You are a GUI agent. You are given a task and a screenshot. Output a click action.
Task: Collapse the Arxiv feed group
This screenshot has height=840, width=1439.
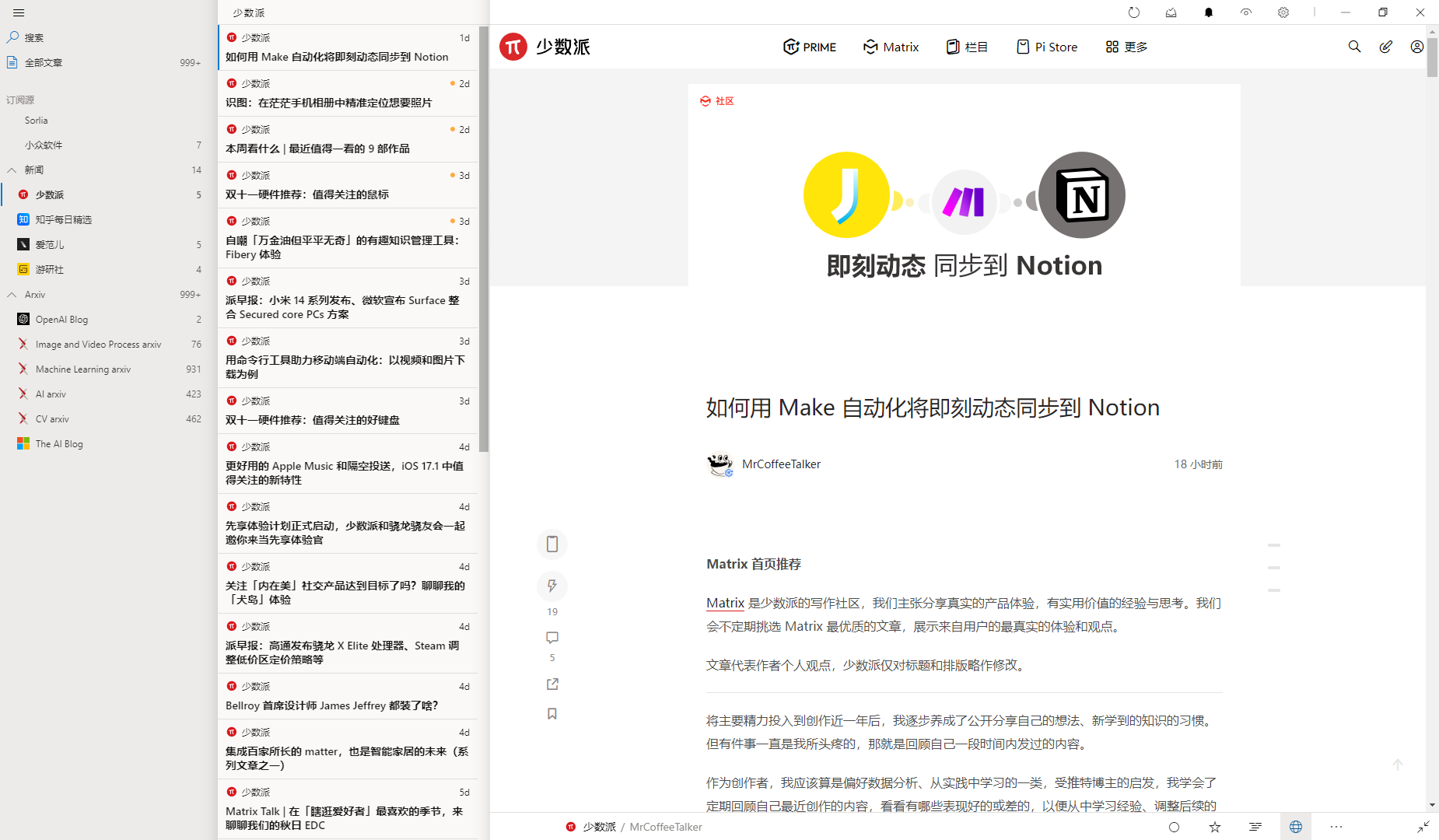pos(12,294)
